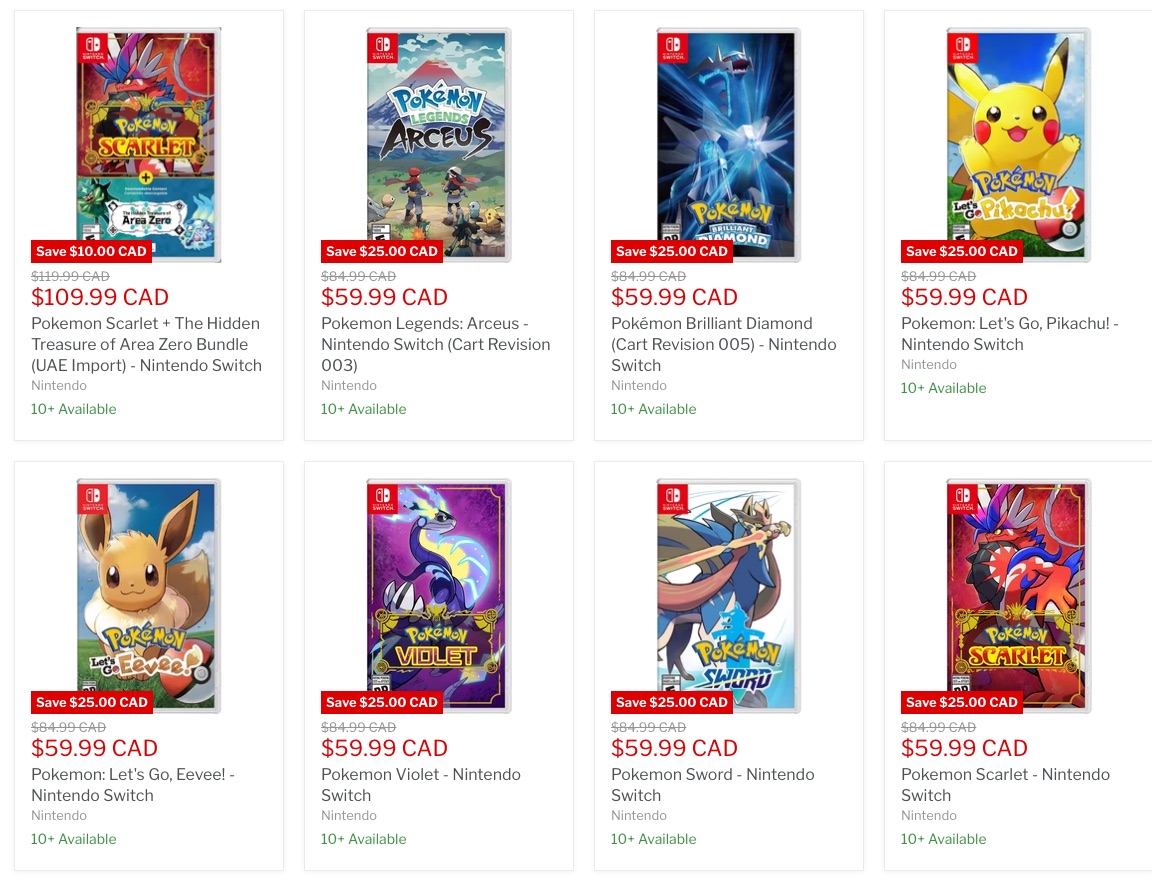Select the Let's Go, Pikachu! cover thumbnail
The image size is (1152, 882).
(1018, 130)
